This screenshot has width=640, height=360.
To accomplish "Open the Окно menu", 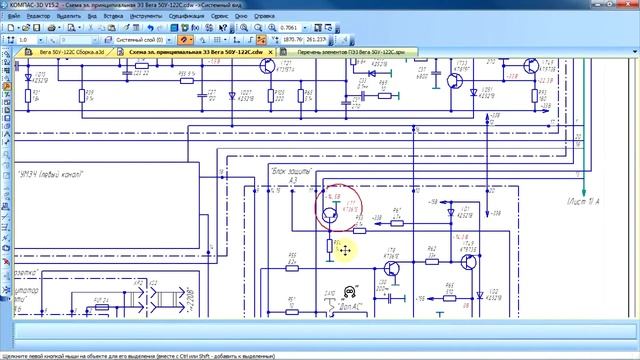I will tap(241, 16).
